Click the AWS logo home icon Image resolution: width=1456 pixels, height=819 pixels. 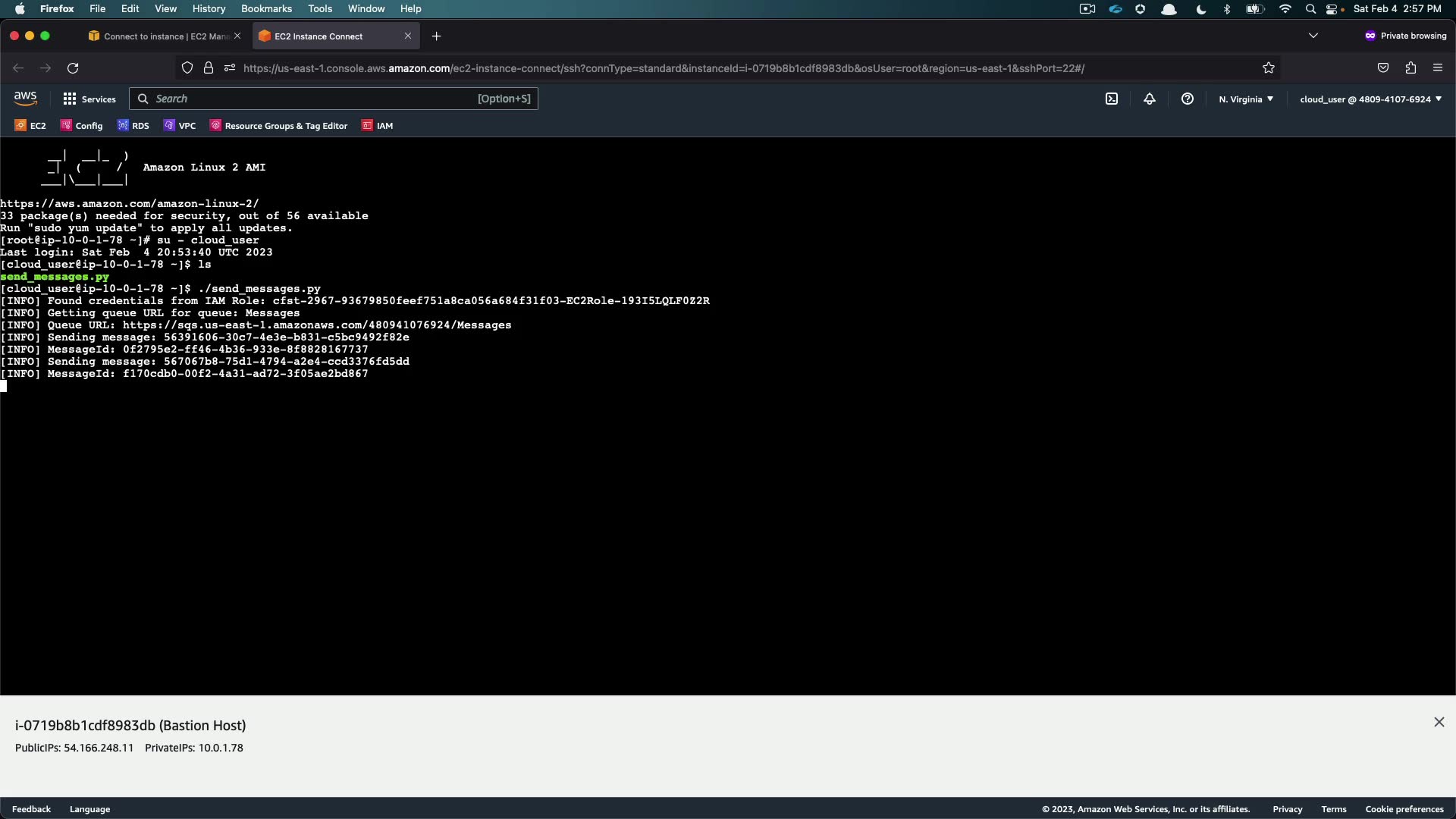pos(25,99)
